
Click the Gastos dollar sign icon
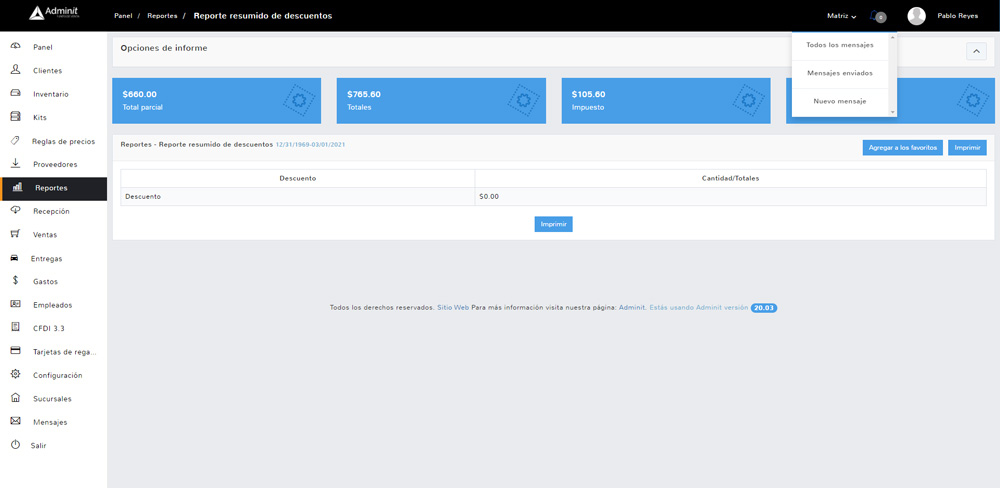pyautogui.click(x=15, y=281)
